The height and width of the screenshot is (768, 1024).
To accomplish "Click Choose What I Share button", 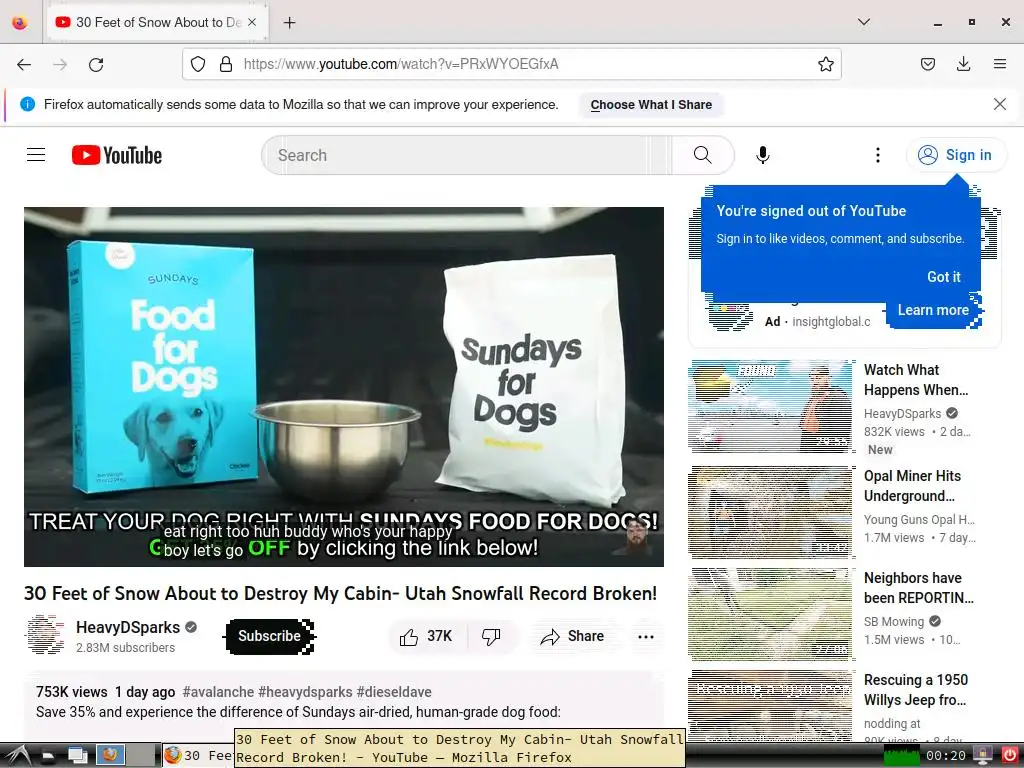I will point(651,104).
